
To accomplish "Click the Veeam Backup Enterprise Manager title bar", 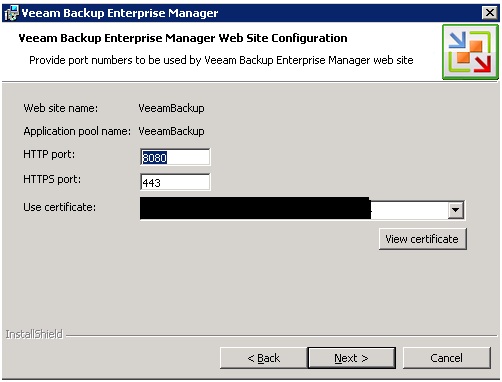I will point(251,13).
